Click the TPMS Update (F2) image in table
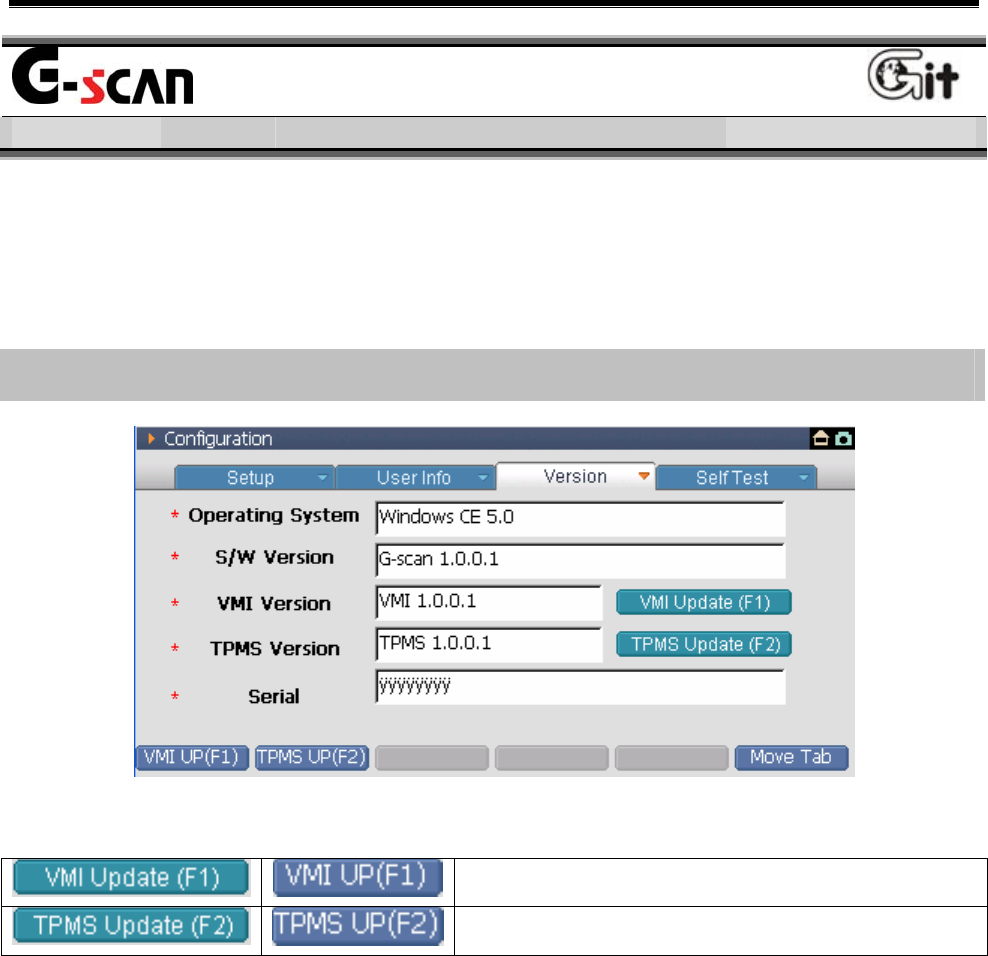This screenshot has height=956, width=988. [x=131, y=926]
